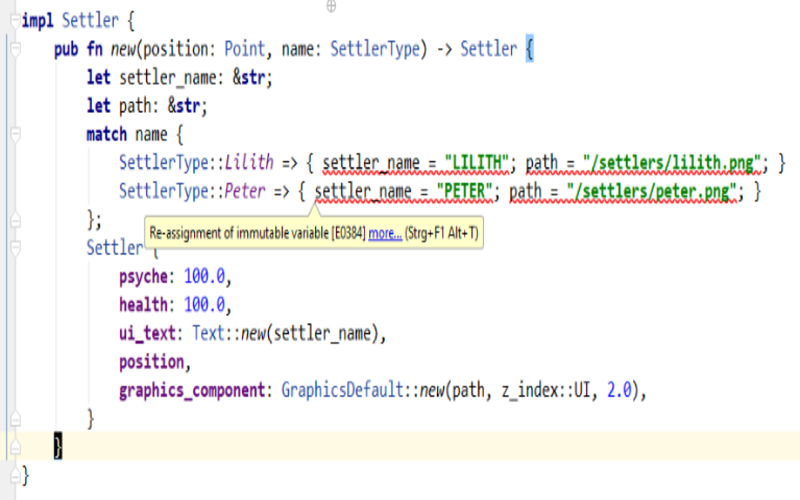Image resolution: width=800 pixels, height=500 pixels.
Task: Click the 'Point' type in signature
Action: [245, 49]
